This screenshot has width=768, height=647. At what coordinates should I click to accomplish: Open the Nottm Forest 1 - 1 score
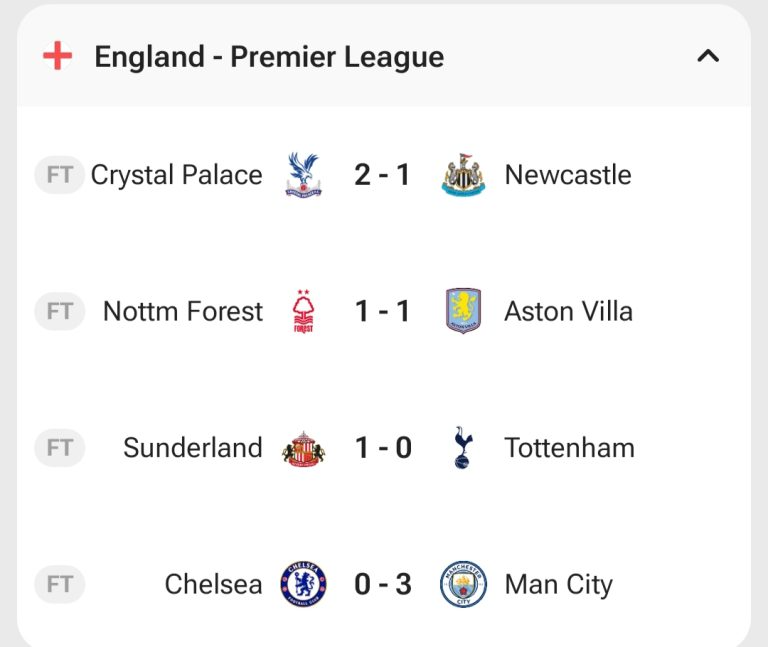point(382,311)
